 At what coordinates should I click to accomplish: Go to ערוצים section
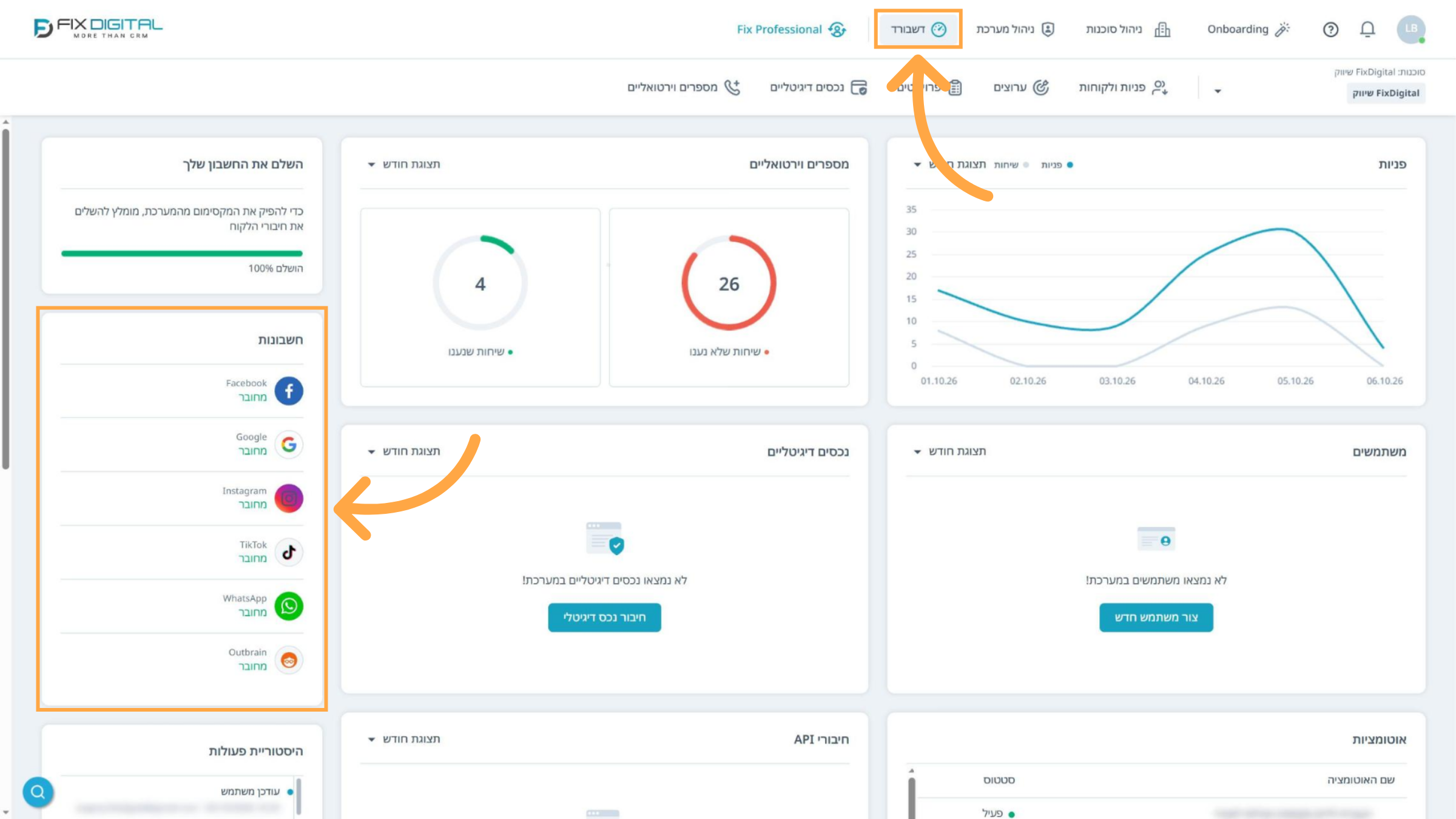pos(1021,87)
